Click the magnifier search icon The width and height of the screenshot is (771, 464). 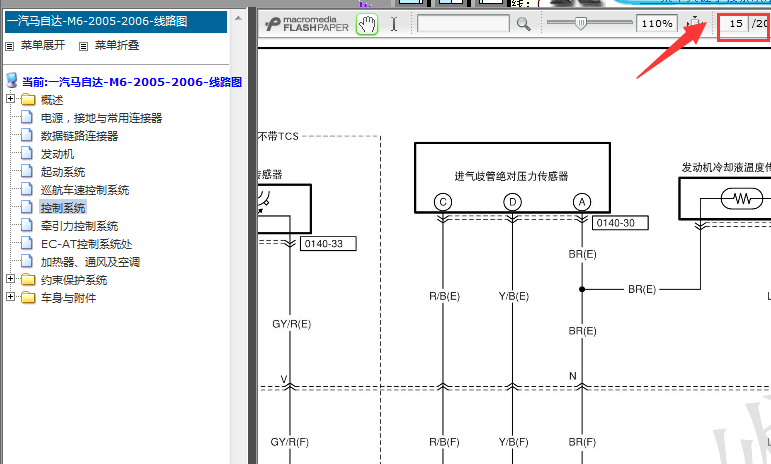click(x=524, y=24)
